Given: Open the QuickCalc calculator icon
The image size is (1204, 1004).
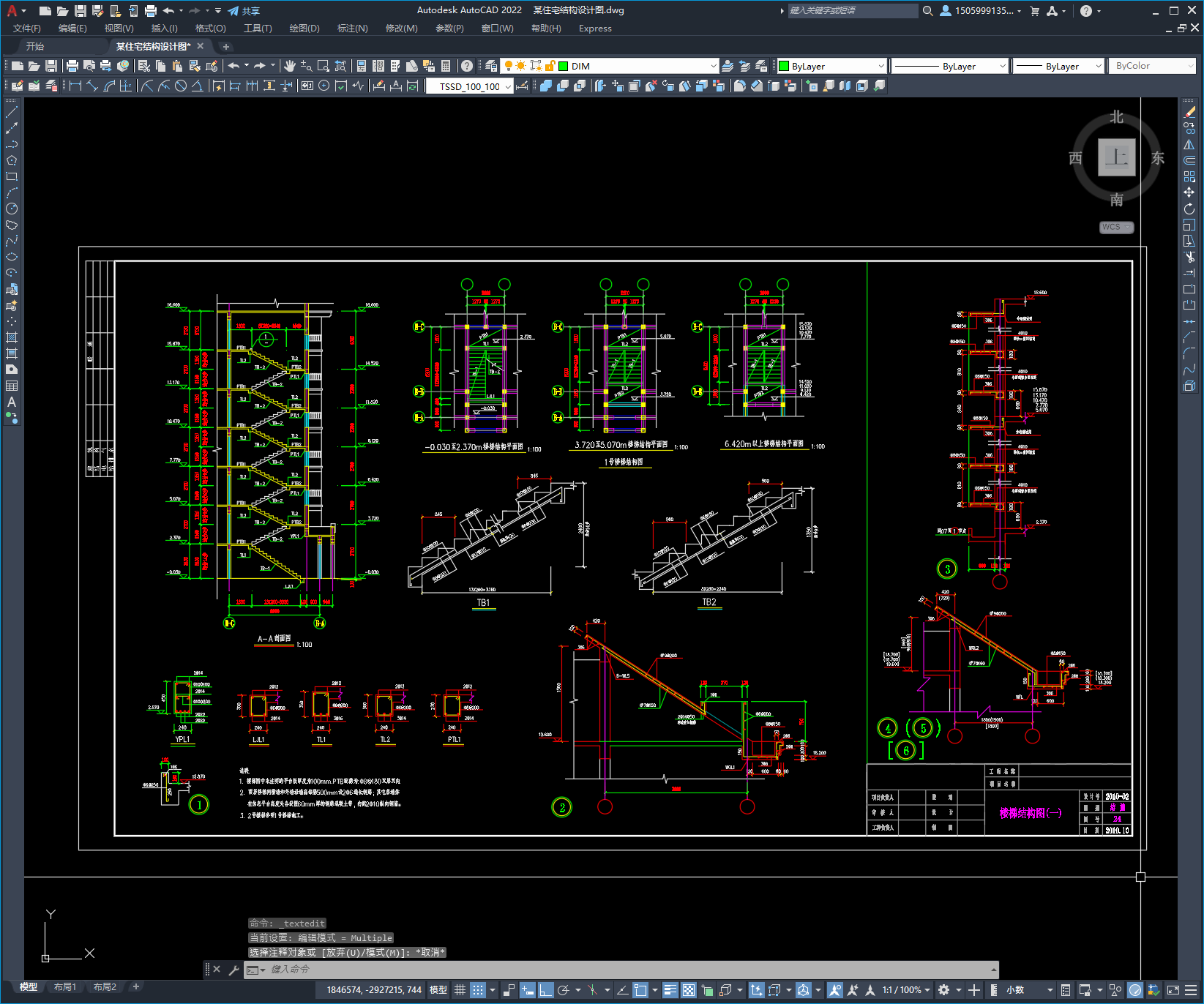Looking at the screenshot, I should [x=446, y=66].
